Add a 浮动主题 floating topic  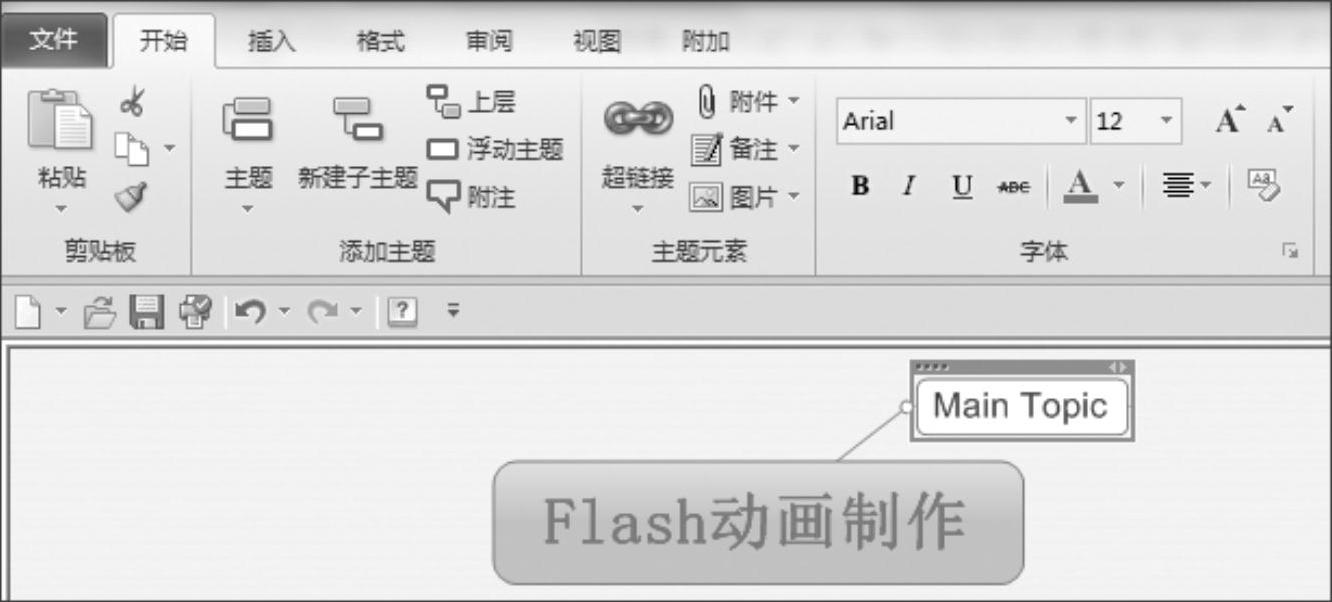[495, 150]
